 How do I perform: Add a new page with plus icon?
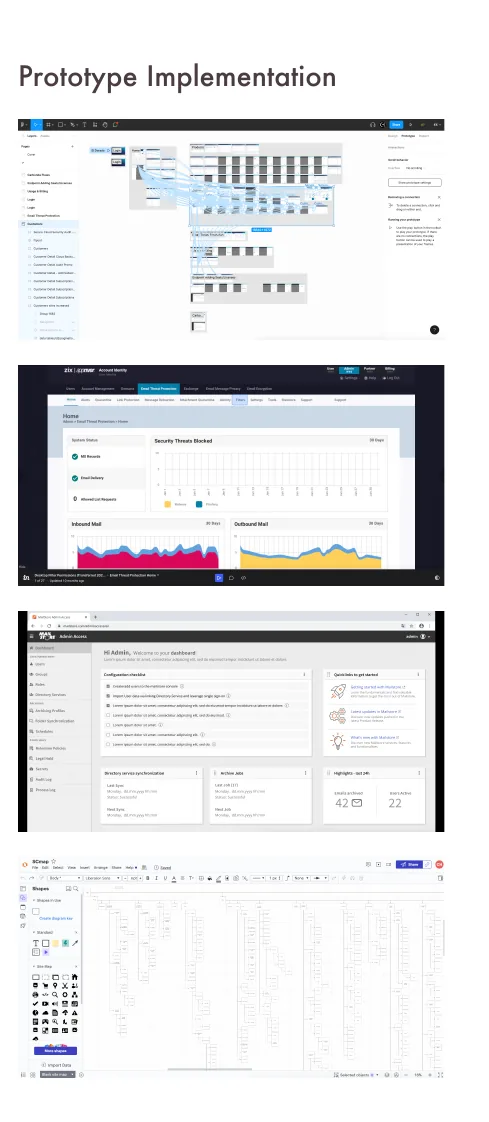[72, 147]
